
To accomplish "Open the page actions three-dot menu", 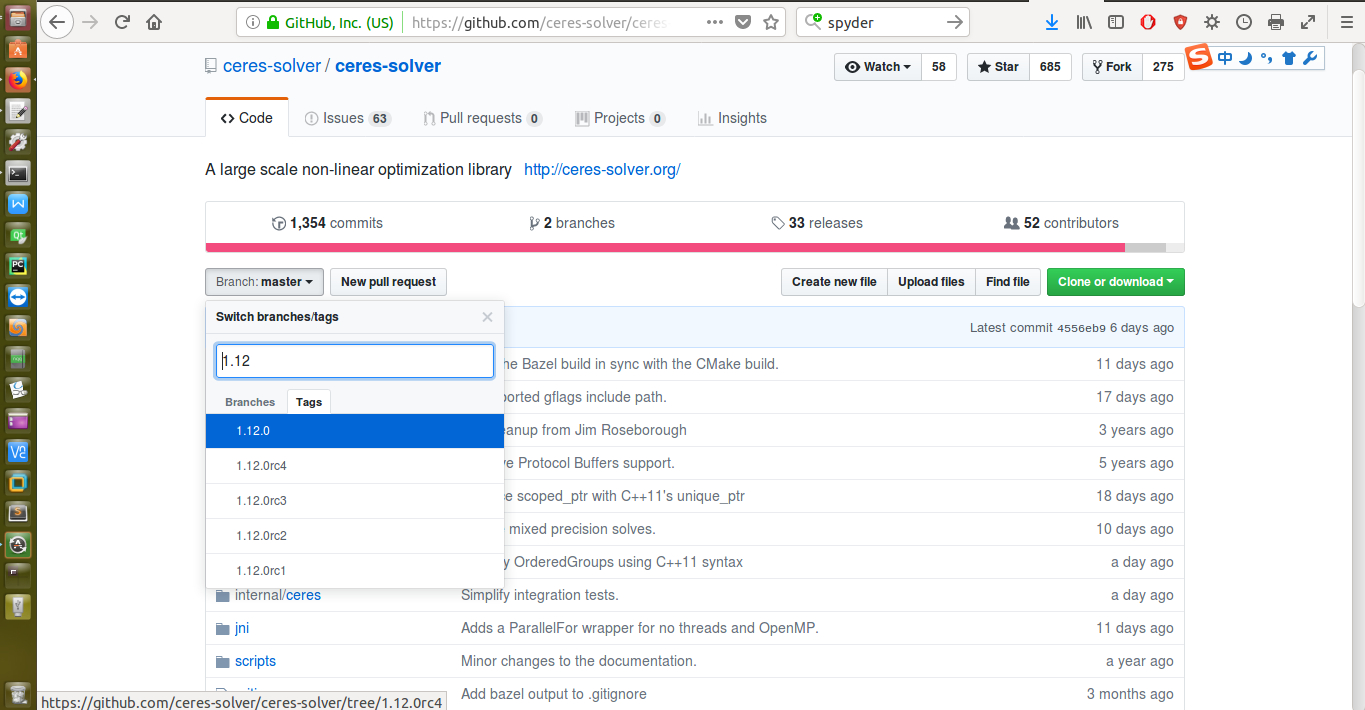I will coord(715,22).
